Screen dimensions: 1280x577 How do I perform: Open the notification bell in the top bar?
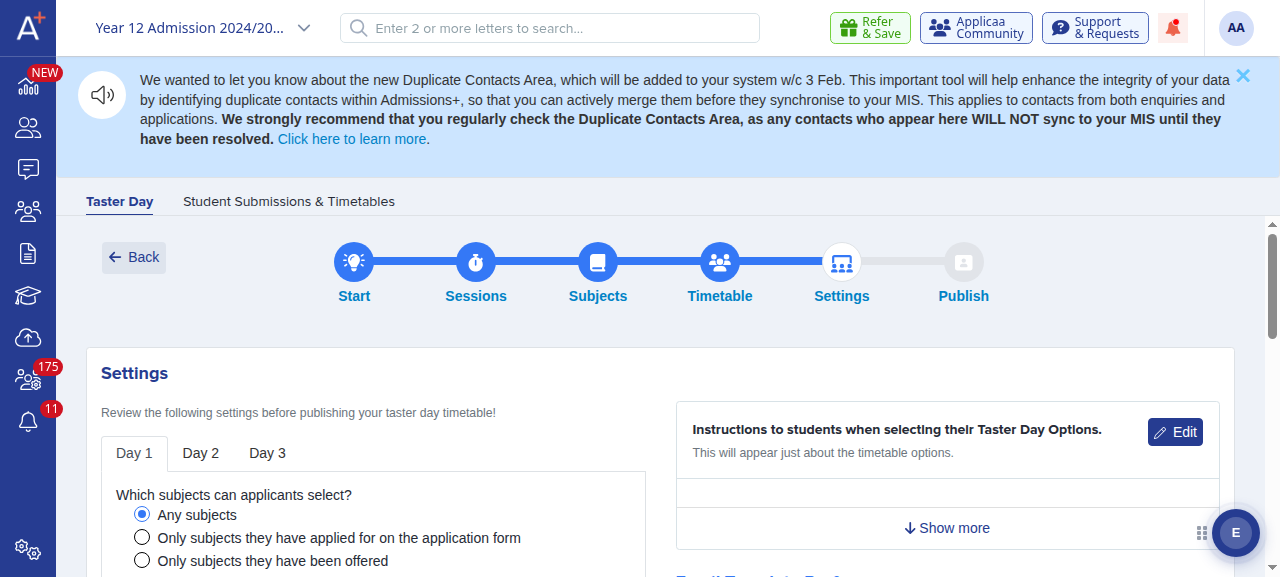click(x=1173, y=28)
